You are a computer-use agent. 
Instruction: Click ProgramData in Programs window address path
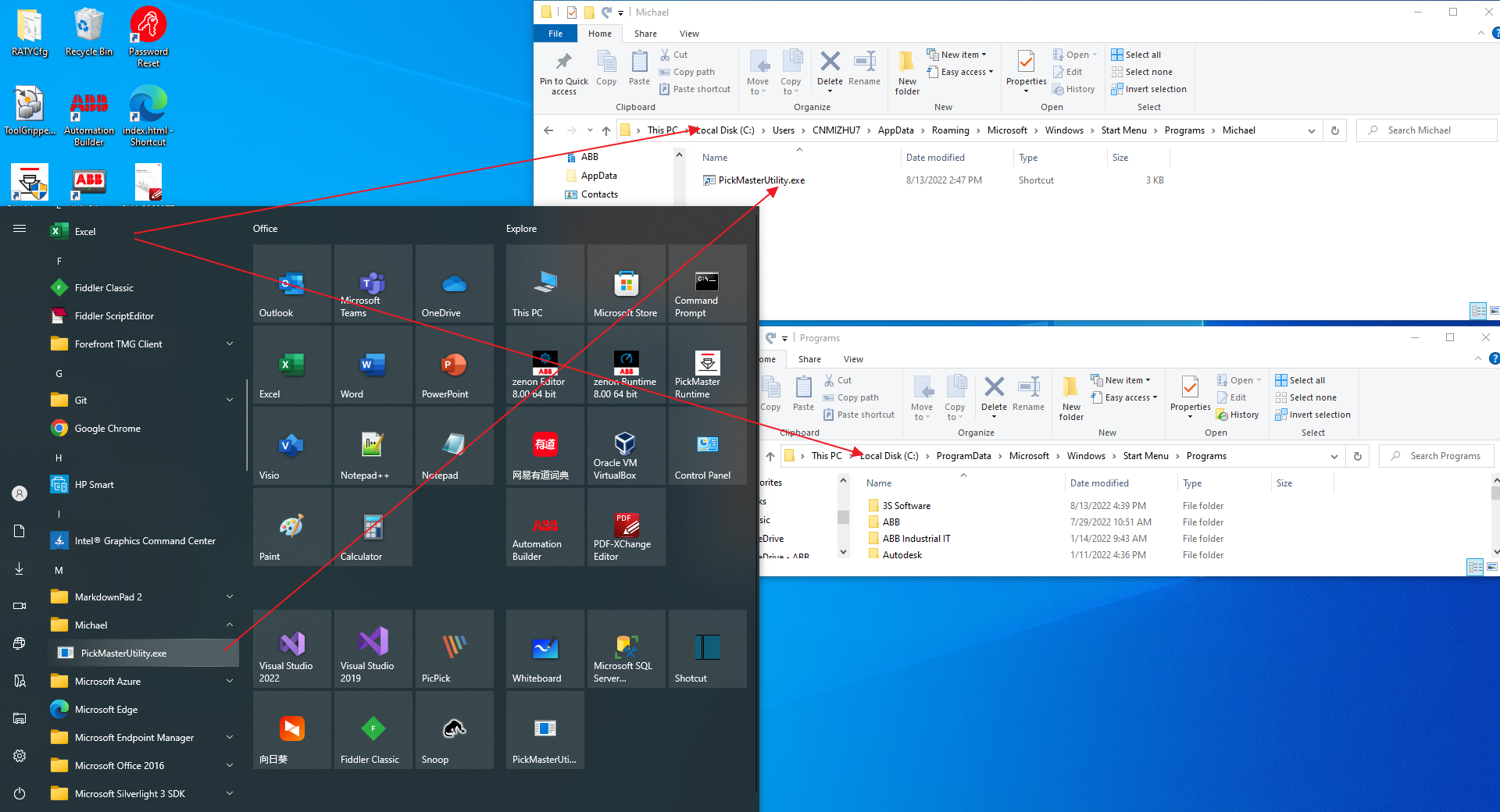963,456
